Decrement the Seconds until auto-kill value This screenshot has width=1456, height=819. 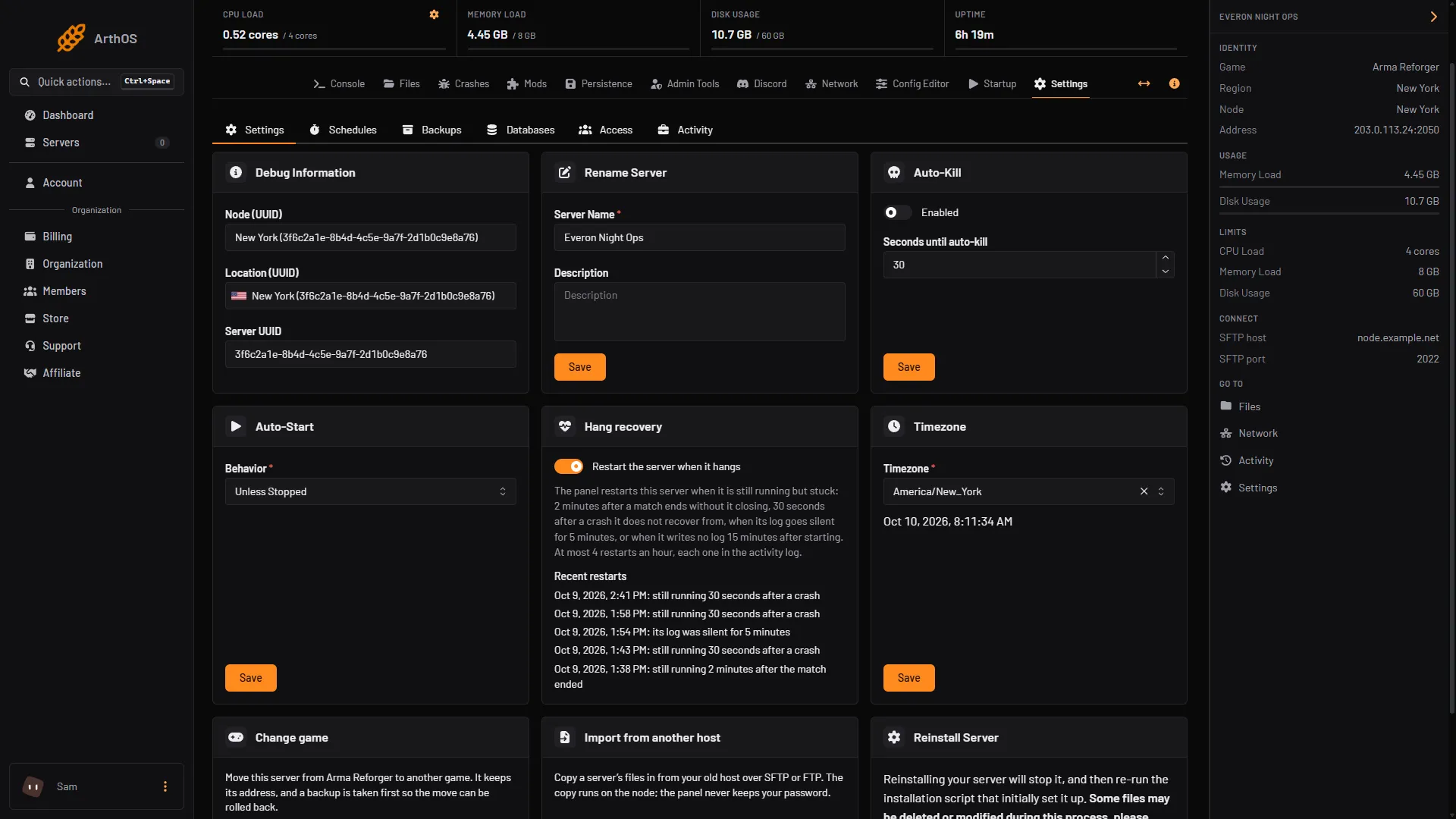(1166, 271)
